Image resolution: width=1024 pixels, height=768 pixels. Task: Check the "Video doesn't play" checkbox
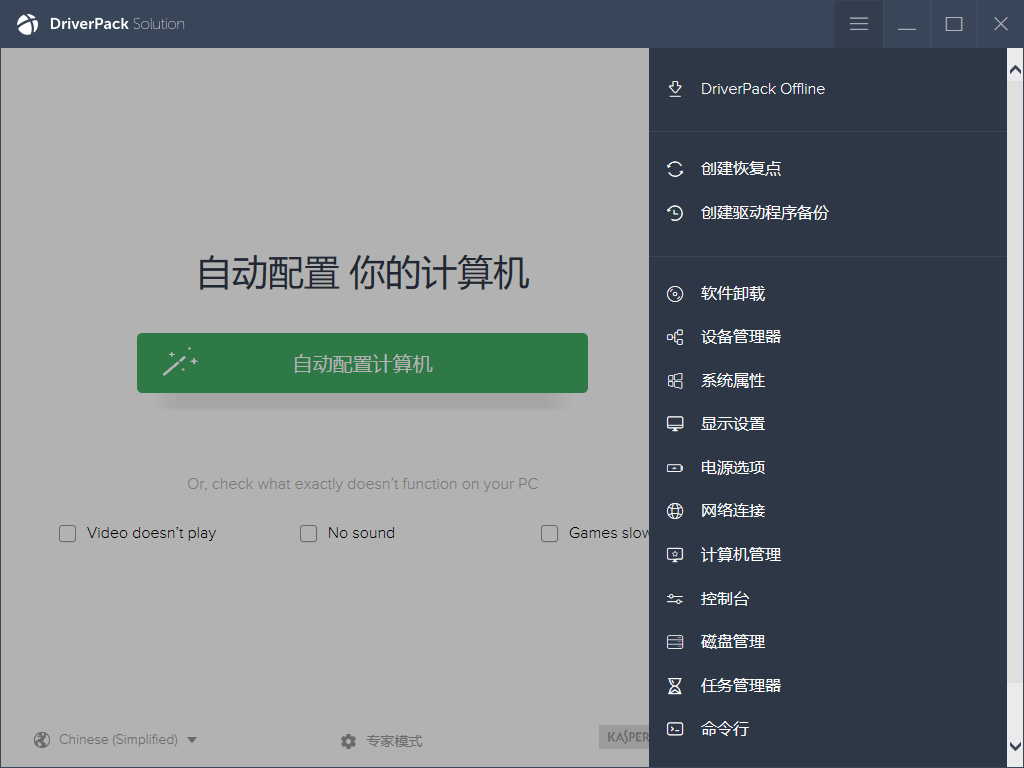68,534
